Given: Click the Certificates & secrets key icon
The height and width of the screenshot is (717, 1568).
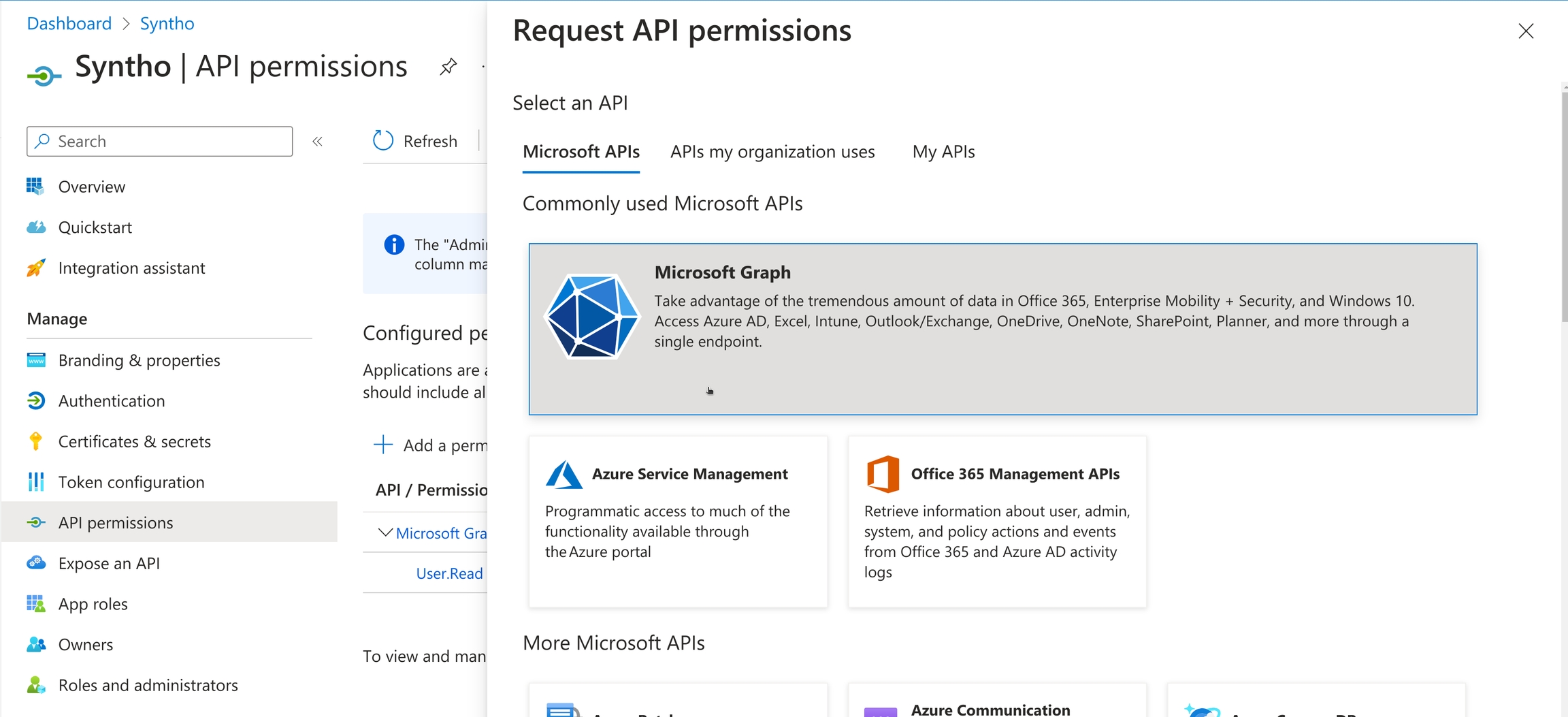Looking at the screenshot, I should click(35, 441).
